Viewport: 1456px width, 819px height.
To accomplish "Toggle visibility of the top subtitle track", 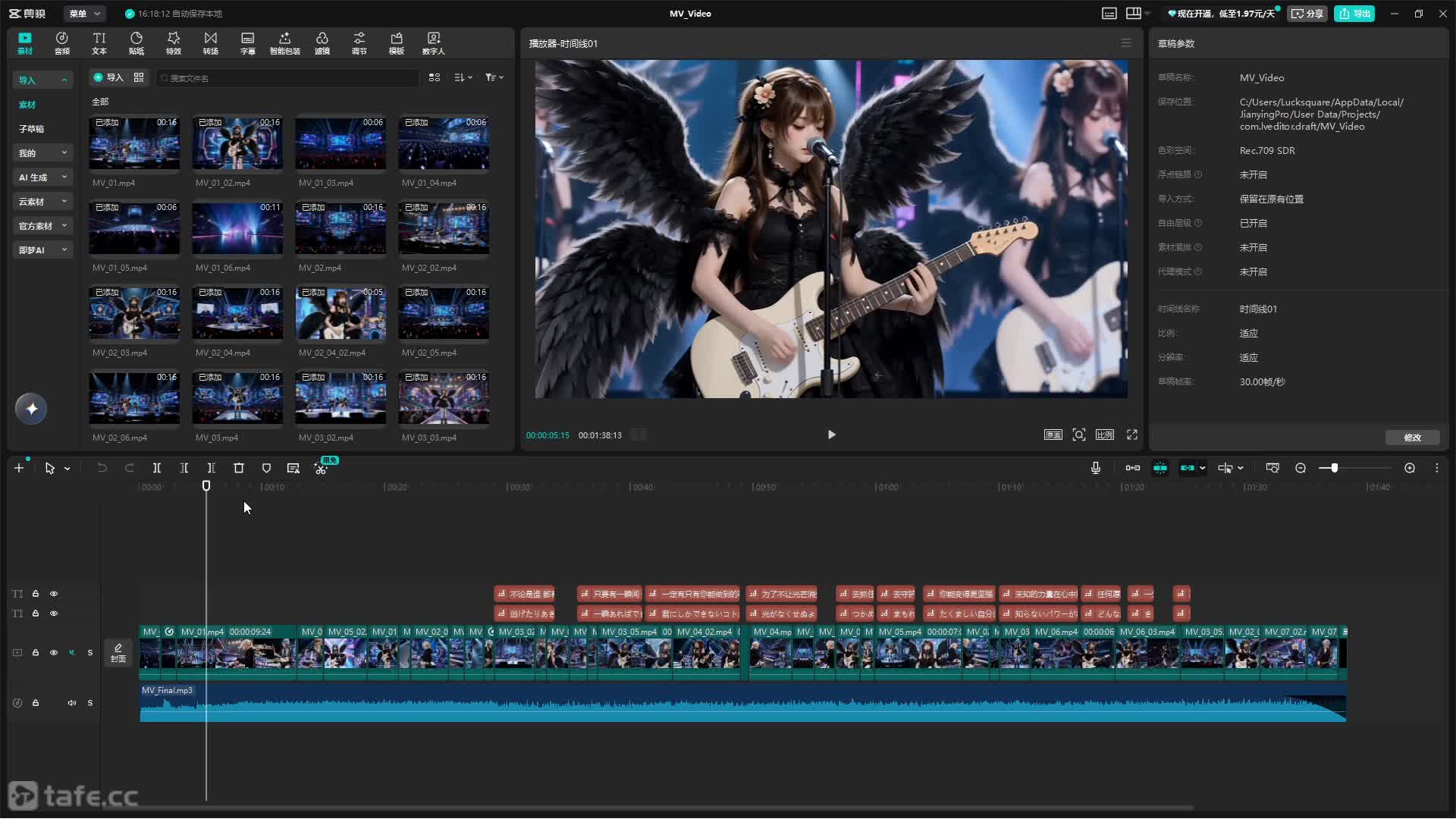I will coord(54,594).
